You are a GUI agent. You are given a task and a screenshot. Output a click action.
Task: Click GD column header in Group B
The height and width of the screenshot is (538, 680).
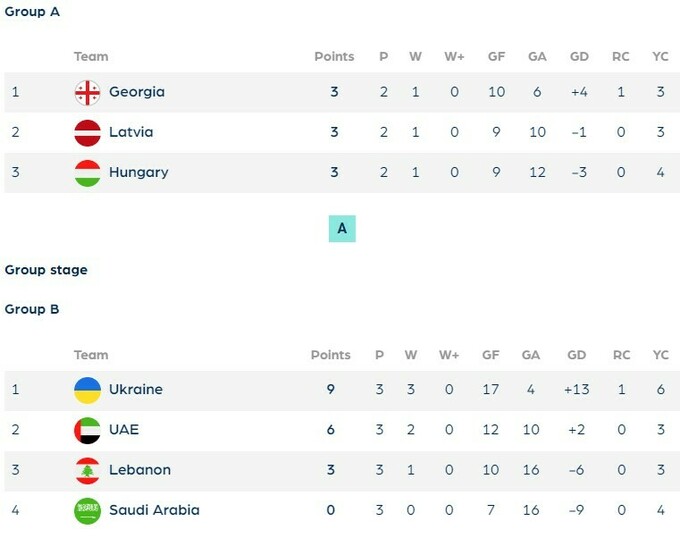click(577, 355)
